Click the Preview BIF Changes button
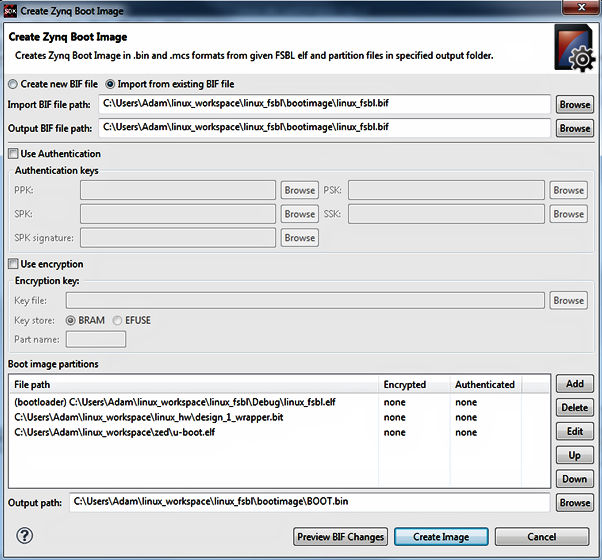602x560 pixels. click(341, 537)
